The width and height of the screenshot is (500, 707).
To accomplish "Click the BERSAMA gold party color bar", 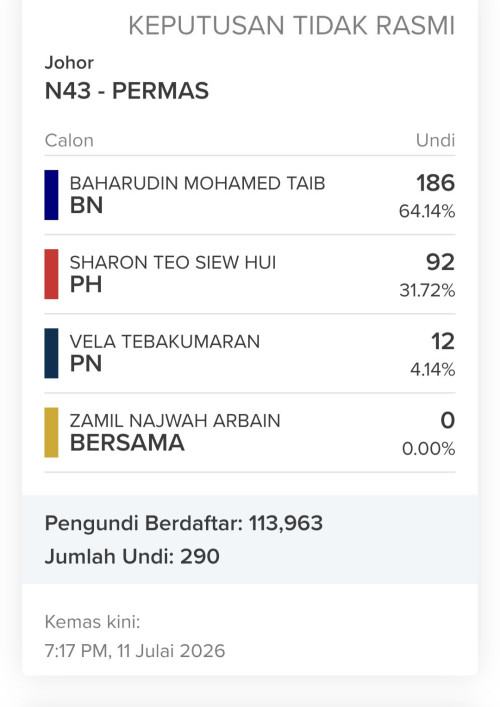I will 51,432.
